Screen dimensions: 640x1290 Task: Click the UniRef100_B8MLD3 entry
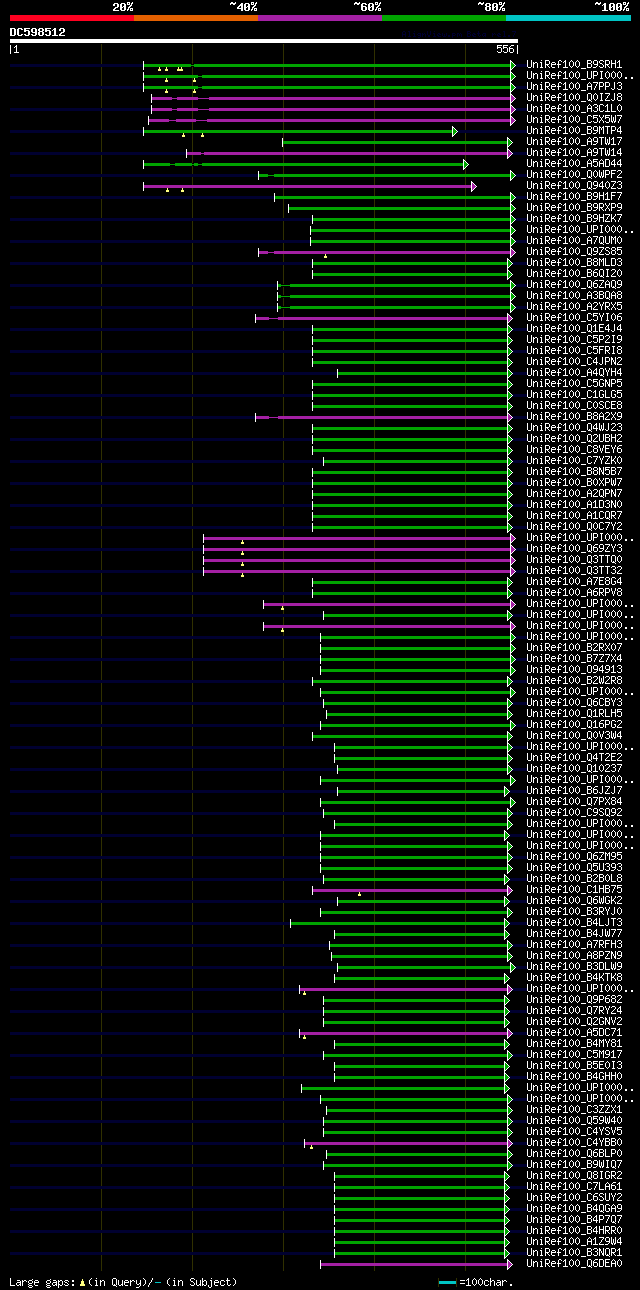pyautogui.click(x=574, y=263)
